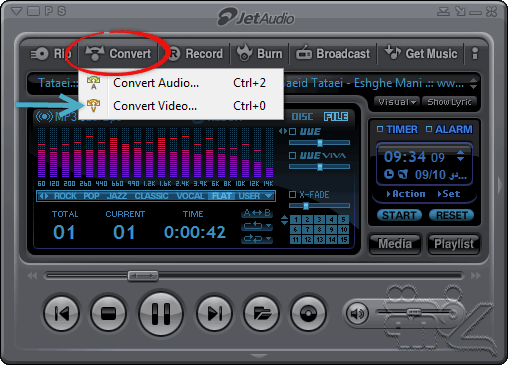Click the rewind double-arrow icon

pos(32,276)
